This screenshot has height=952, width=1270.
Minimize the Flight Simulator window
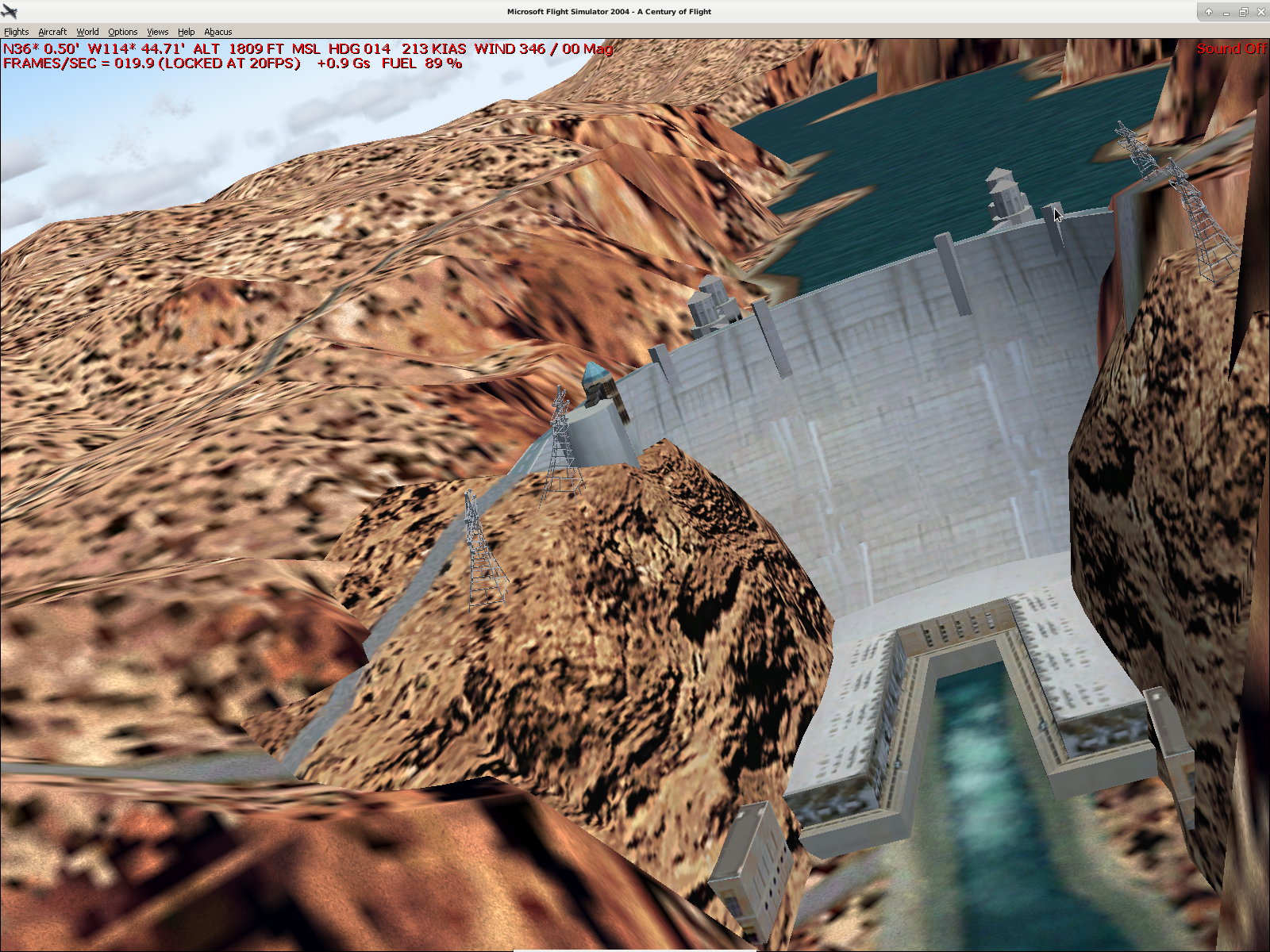tap(1226, 11)
